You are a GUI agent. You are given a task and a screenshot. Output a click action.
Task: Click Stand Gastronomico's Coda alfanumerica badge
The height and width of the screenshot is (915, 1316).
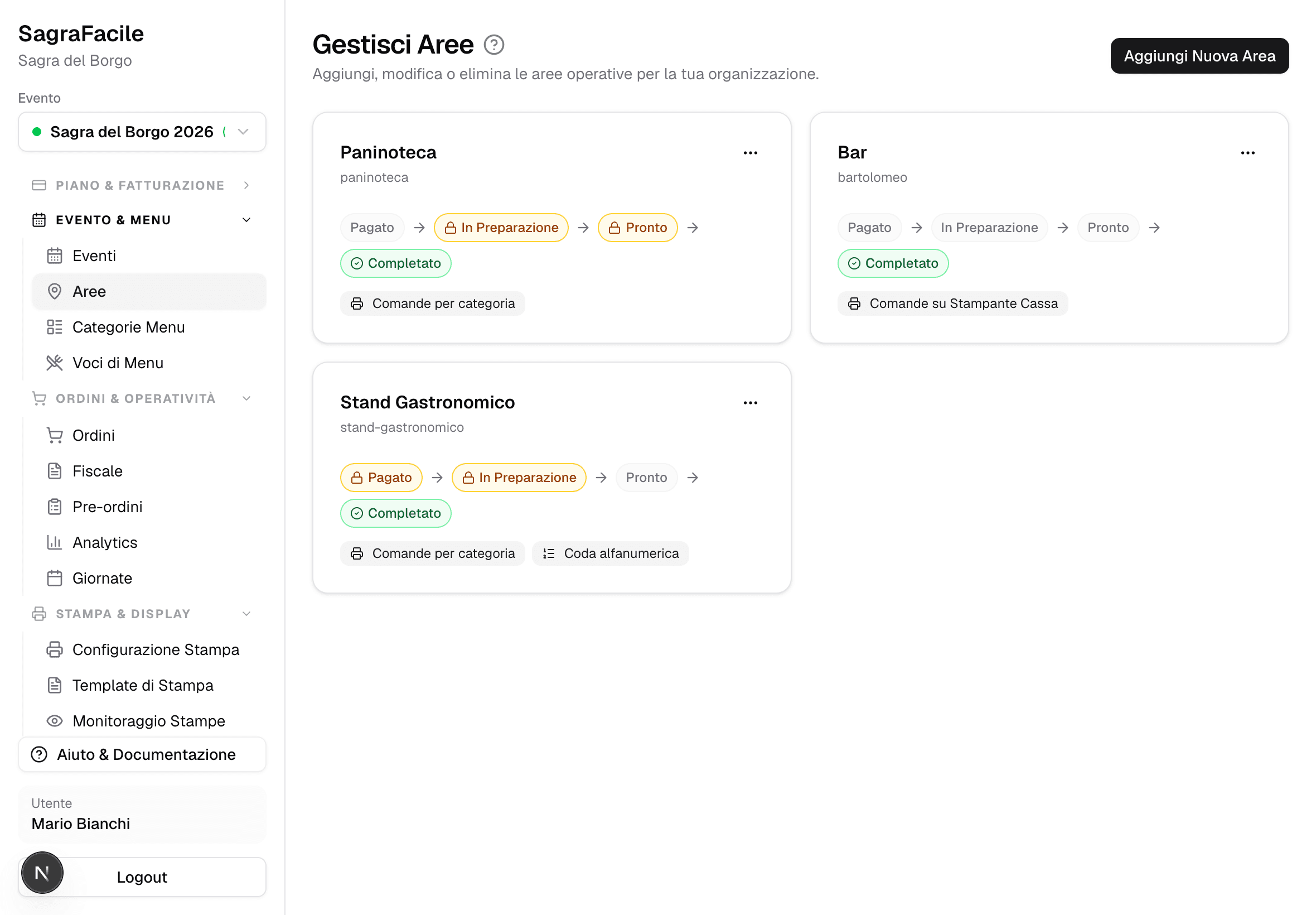coord(610,553)
